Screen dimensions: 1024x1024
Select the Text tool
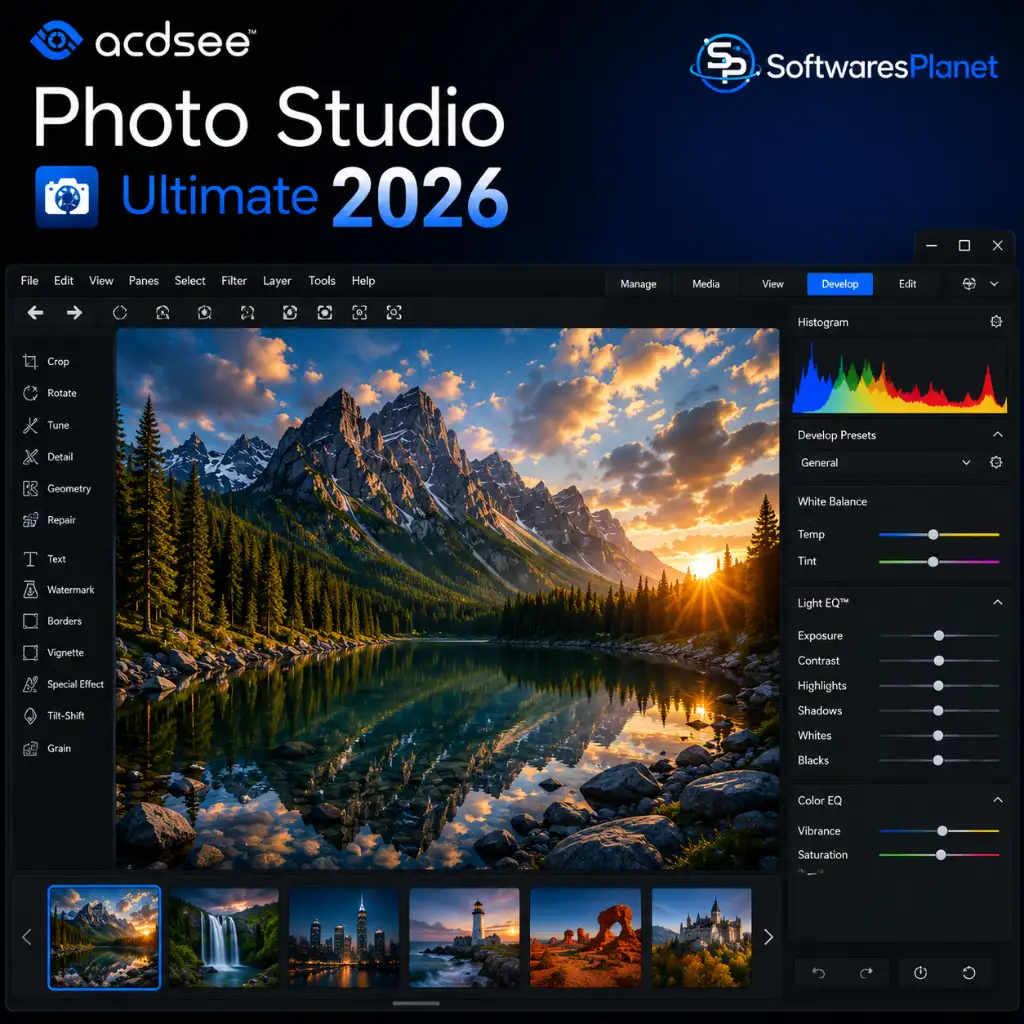pos(44,559)
